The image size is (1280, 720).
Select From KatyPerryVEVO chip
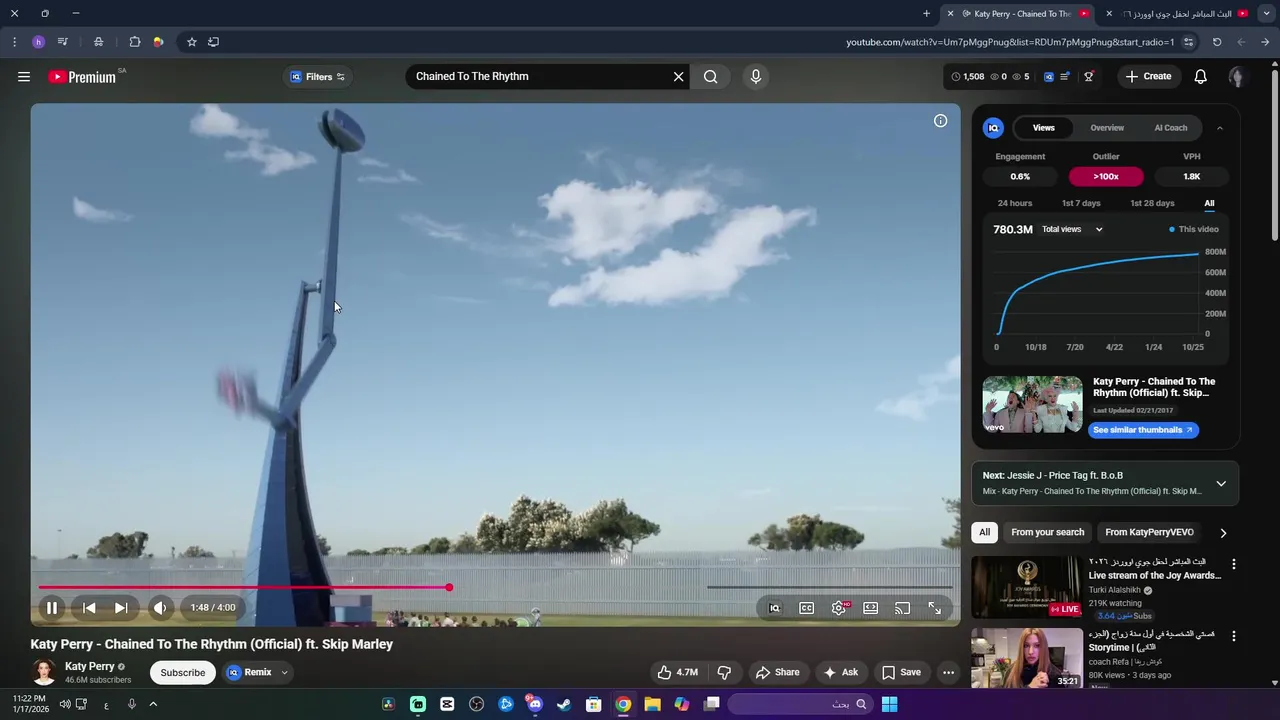pyautogui.click(x=1149, y=532)
